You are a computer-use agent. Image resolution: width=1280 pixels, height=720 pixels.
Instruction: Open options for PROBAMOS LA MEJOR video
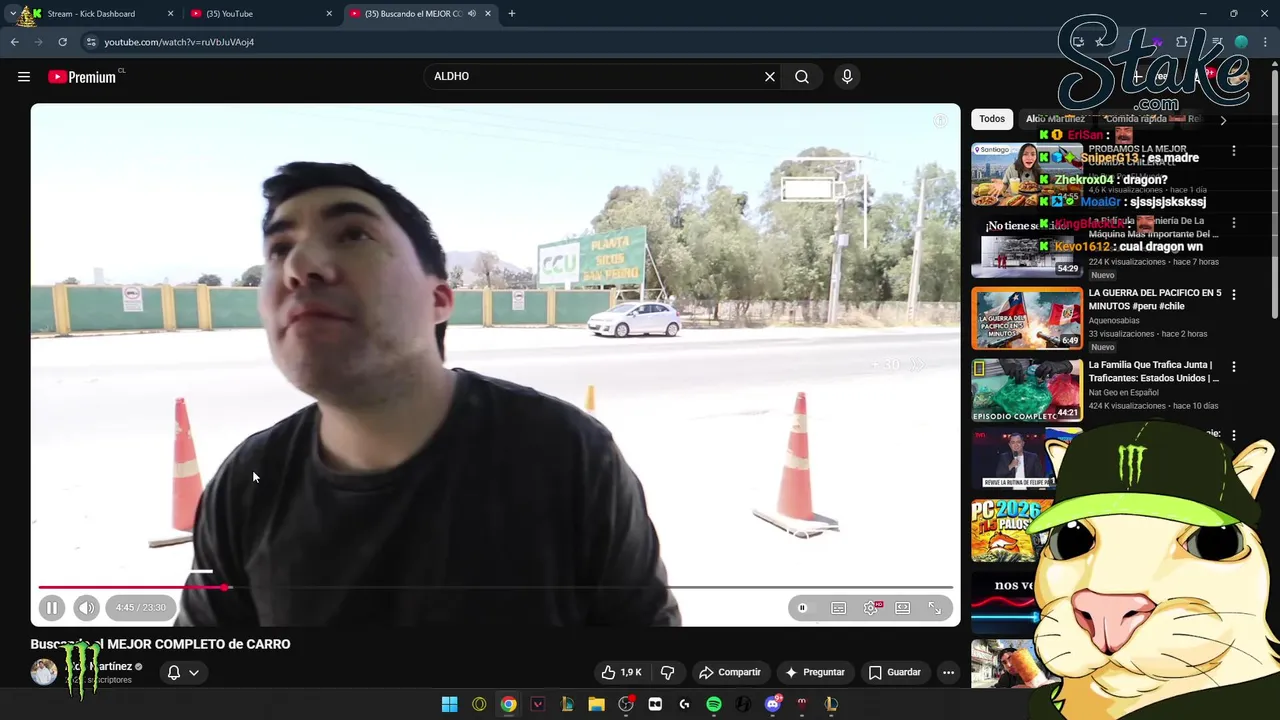(1233, 151)
